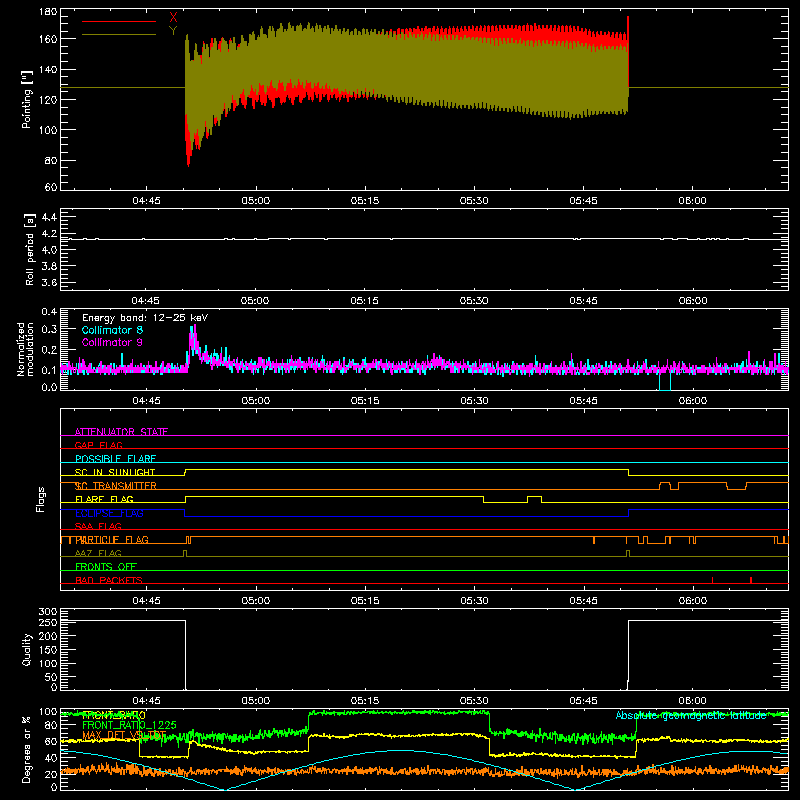Select the GAP_FLAG label

tap(98, 445)
